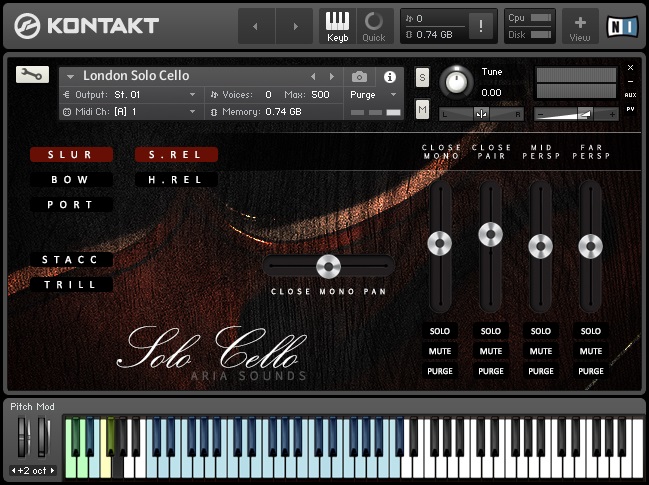The image size is (649, 485).
Task: Open snapshot view with camera icon
Action: [359, 77]
